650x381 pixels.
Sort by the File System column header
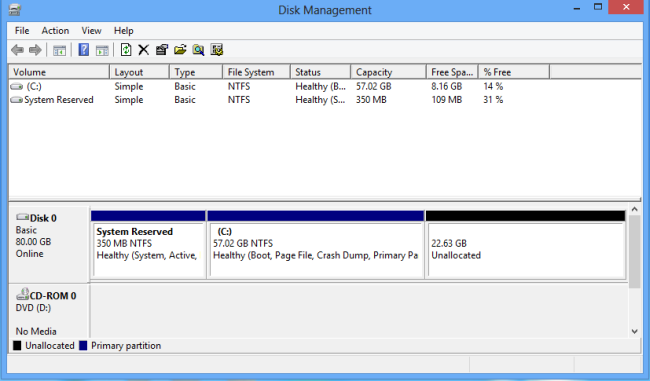click(x=257, y=72)
